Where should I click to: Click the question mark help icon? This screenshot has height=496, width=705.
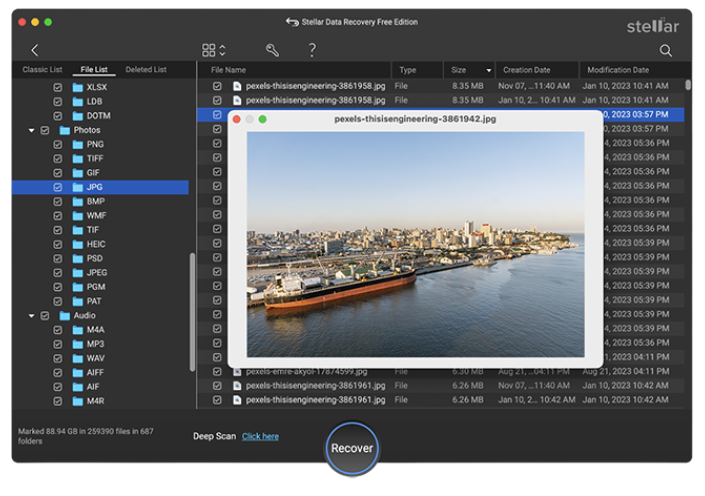tap(312, 50)
